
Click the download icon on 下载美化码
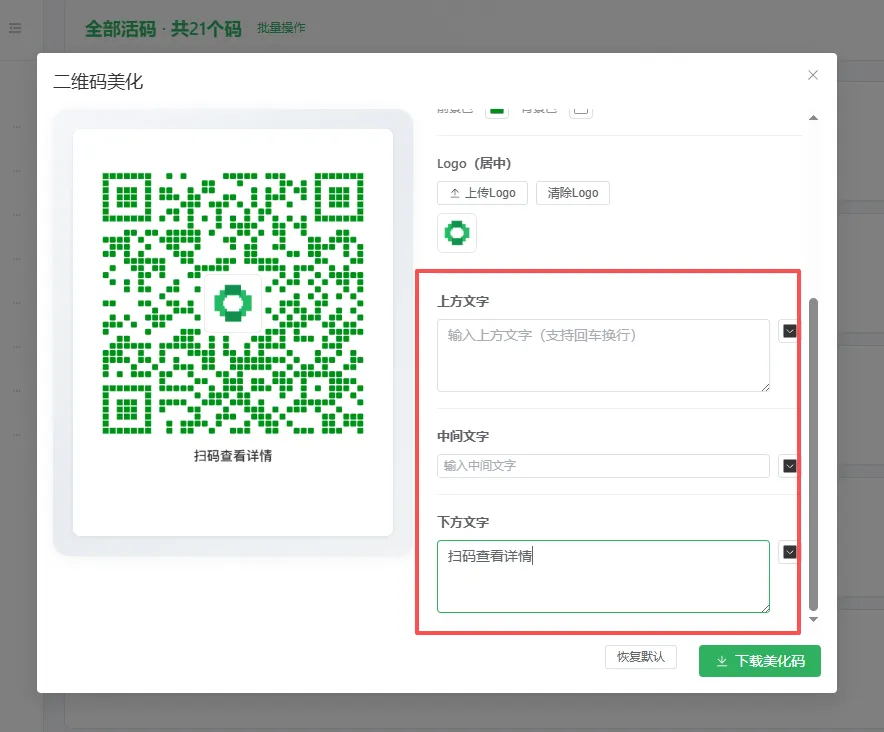722,661
